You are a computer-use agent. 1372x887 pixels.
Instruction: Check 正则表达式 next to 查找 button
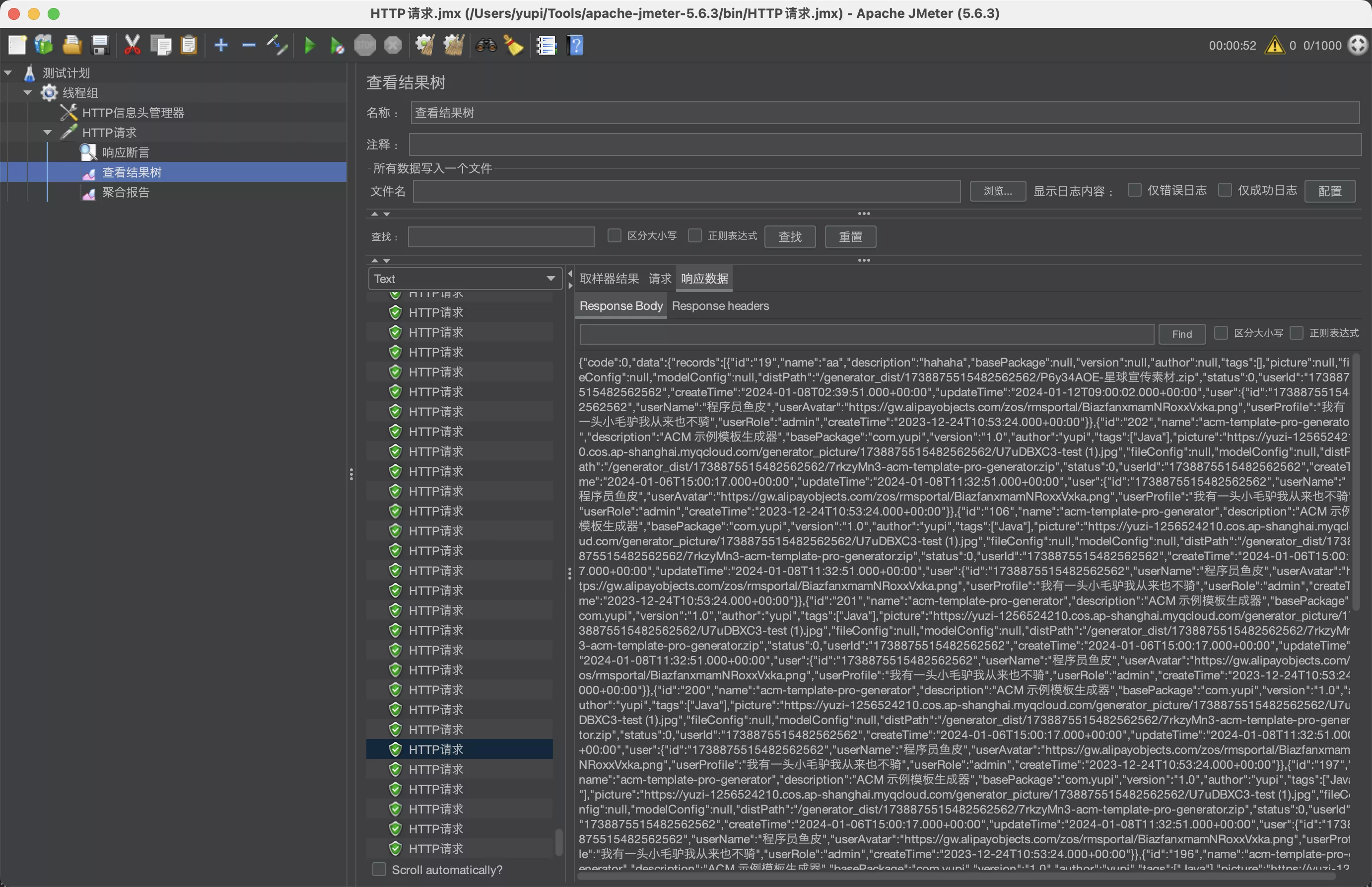click(694, 235)
